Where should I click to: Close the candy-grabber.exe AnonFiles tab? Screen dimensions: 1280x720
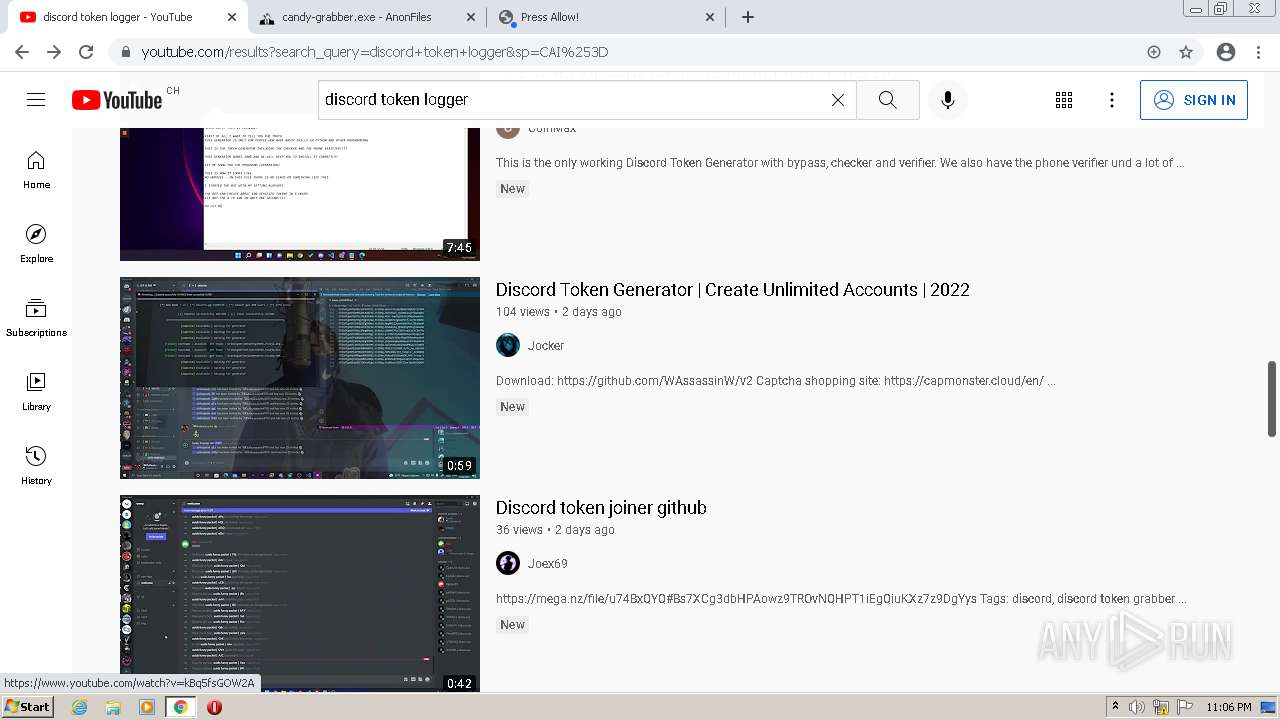coord(471,17)
